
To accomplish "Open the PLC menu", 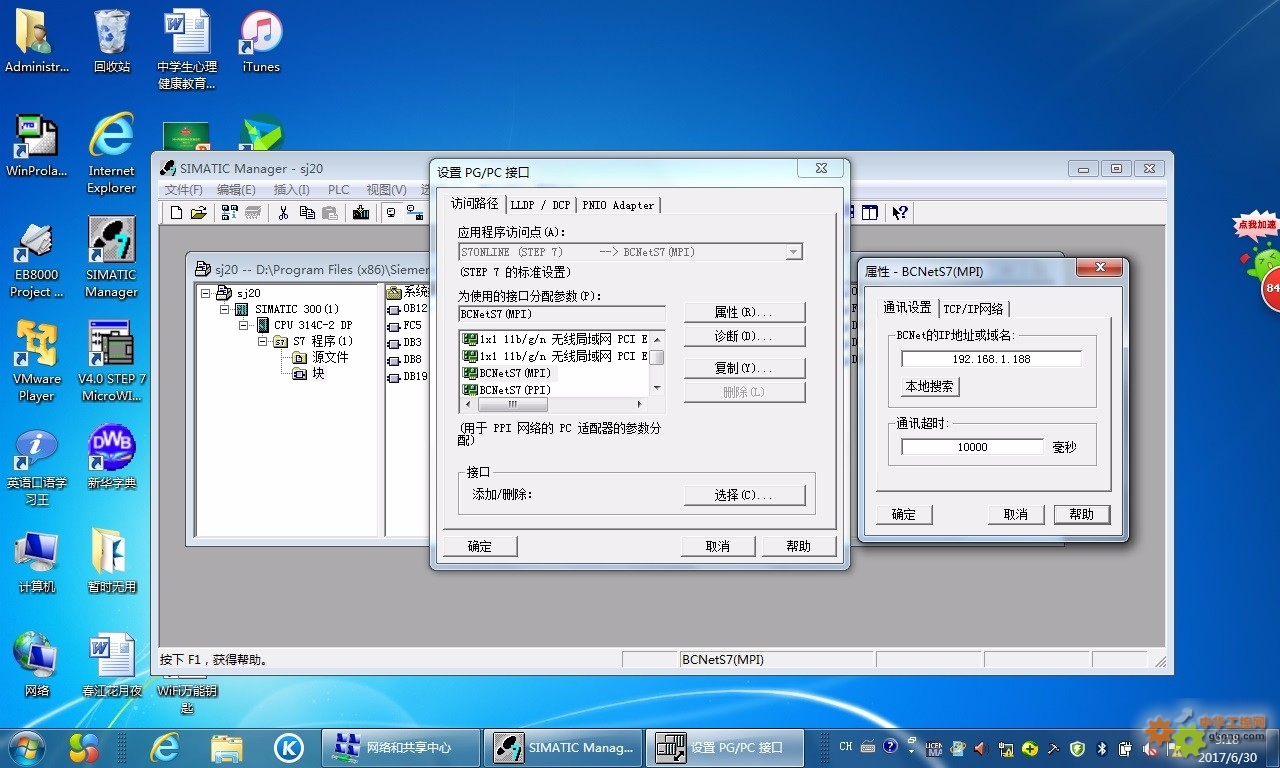I will pos(338,190).
